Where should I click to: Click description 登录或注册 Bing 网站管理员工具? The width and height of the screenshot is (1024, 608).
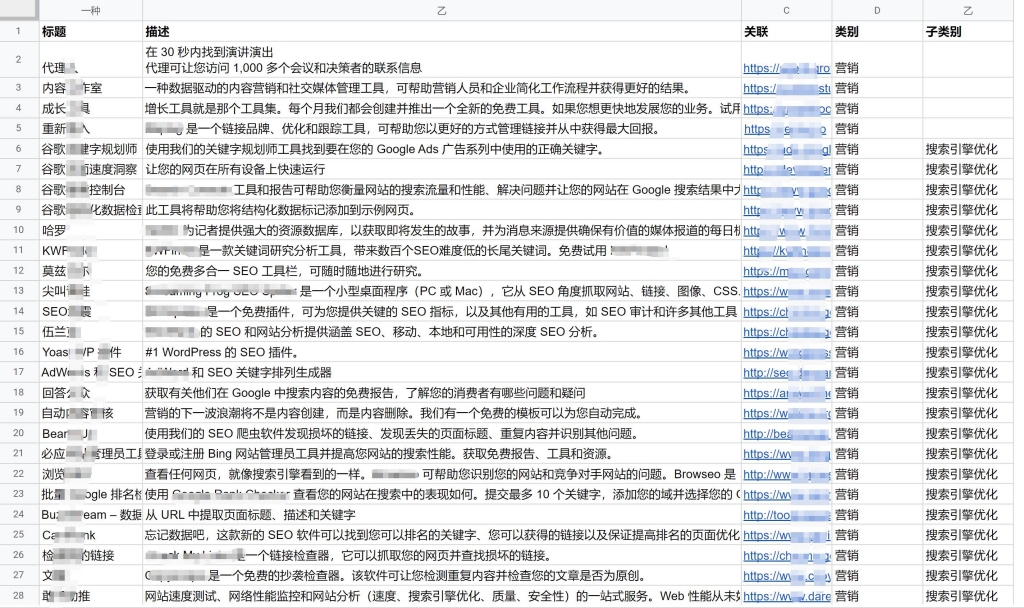[441, 454]
